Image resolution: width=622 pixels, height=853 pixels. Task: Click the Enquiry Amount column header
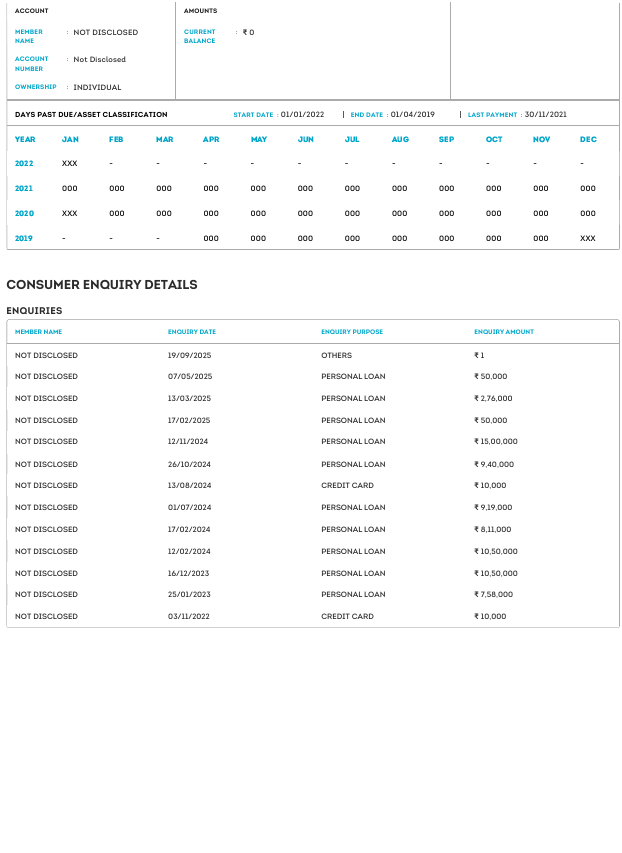point(504,332)
